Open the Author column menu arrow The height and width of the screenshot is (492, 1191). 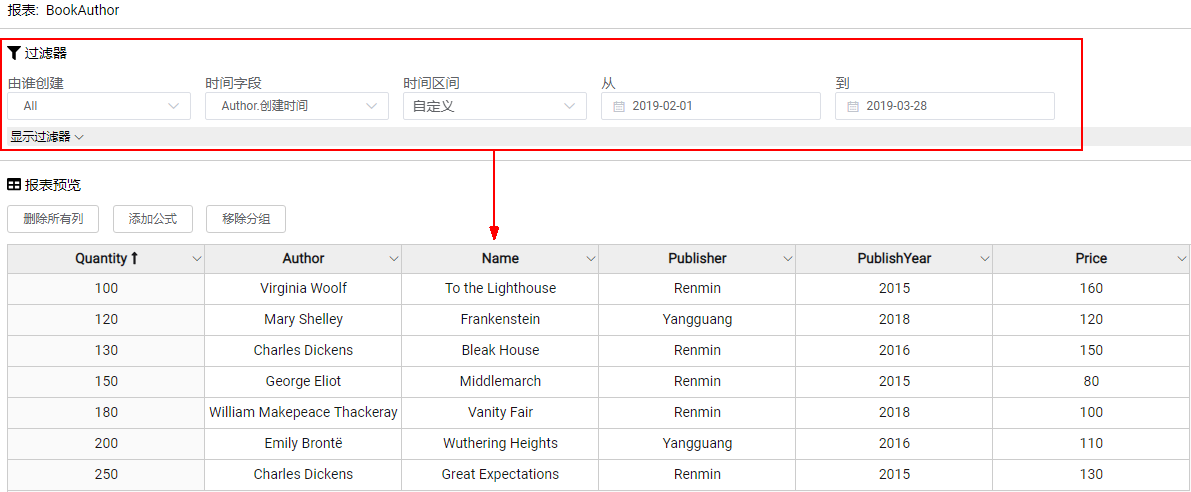(x=393, y=259)
